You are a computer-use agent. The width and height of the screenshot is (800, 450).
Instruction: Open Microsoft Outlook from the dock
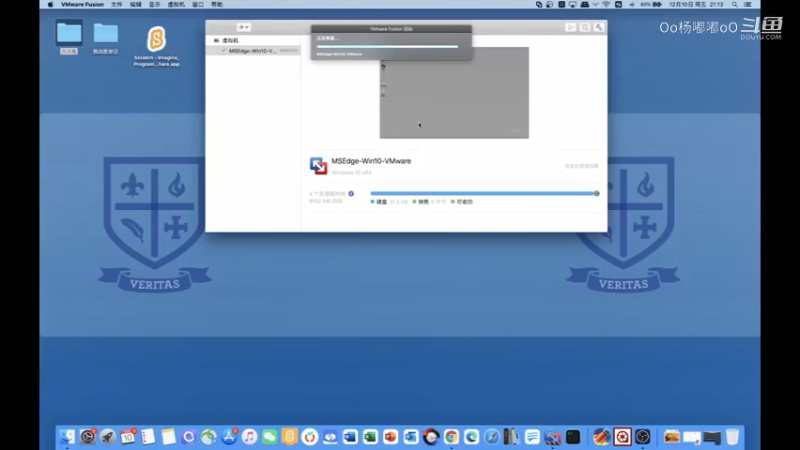coord(411,437)
